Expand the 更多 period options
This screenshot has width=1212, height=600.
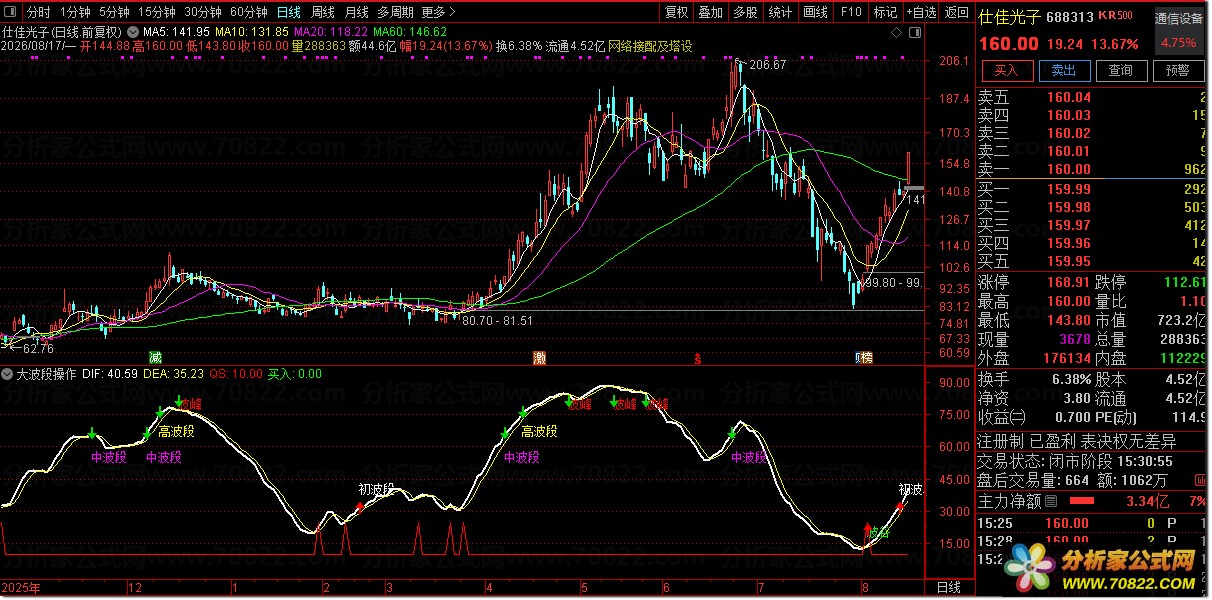pyautogui.click(x=438, y=13)
